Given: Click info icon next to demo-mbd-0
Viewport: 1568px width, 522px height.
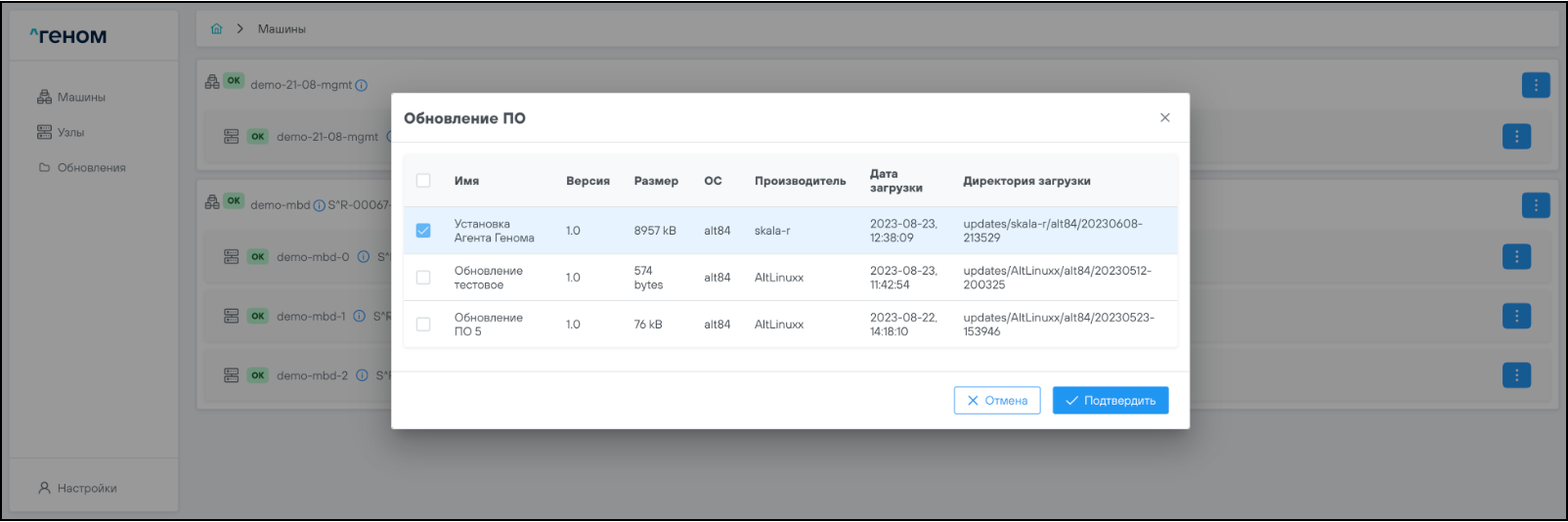Looking at the screenshot, I should (x=364, y=257).
